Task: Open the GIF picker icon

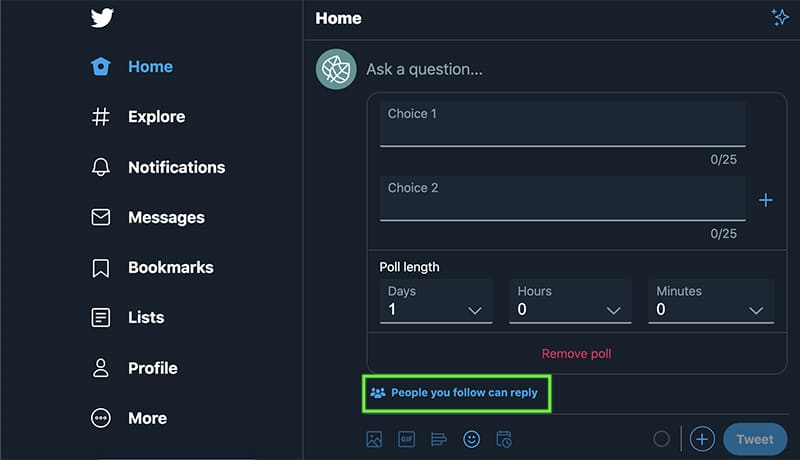Action: click(406, 439)
